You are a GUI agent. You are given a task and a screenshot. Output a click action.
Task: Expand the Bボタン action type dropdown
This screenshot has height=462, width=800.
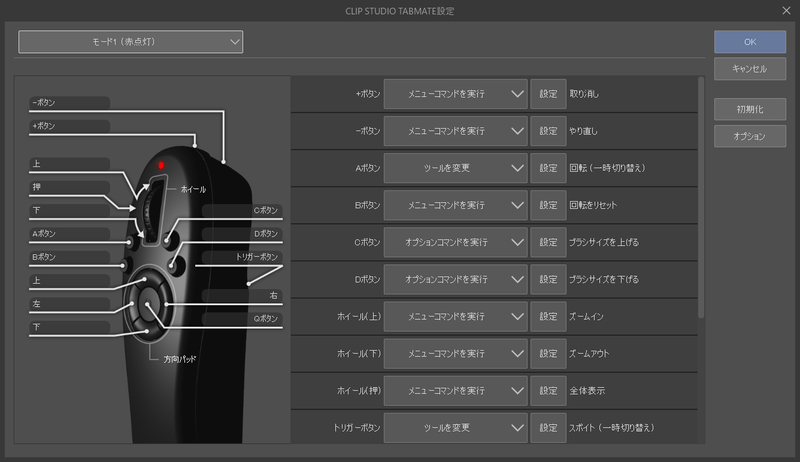coord(456,205)
